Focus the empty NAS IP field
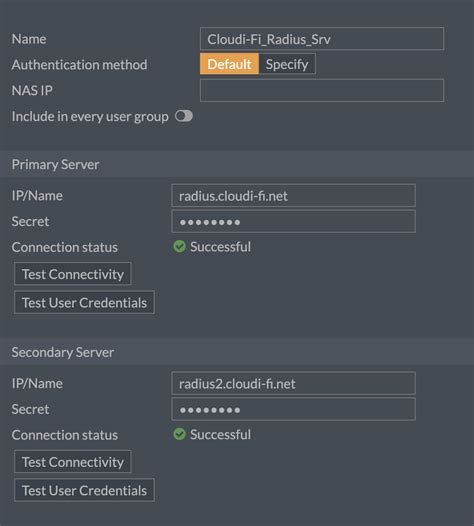 click(322, 90)
